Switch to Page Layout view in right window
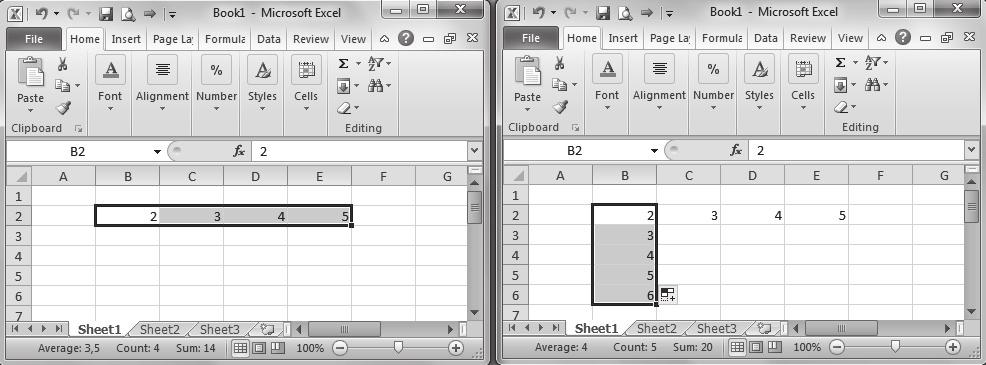The height and width of the screenshot is (365, 986). (756, 347)
